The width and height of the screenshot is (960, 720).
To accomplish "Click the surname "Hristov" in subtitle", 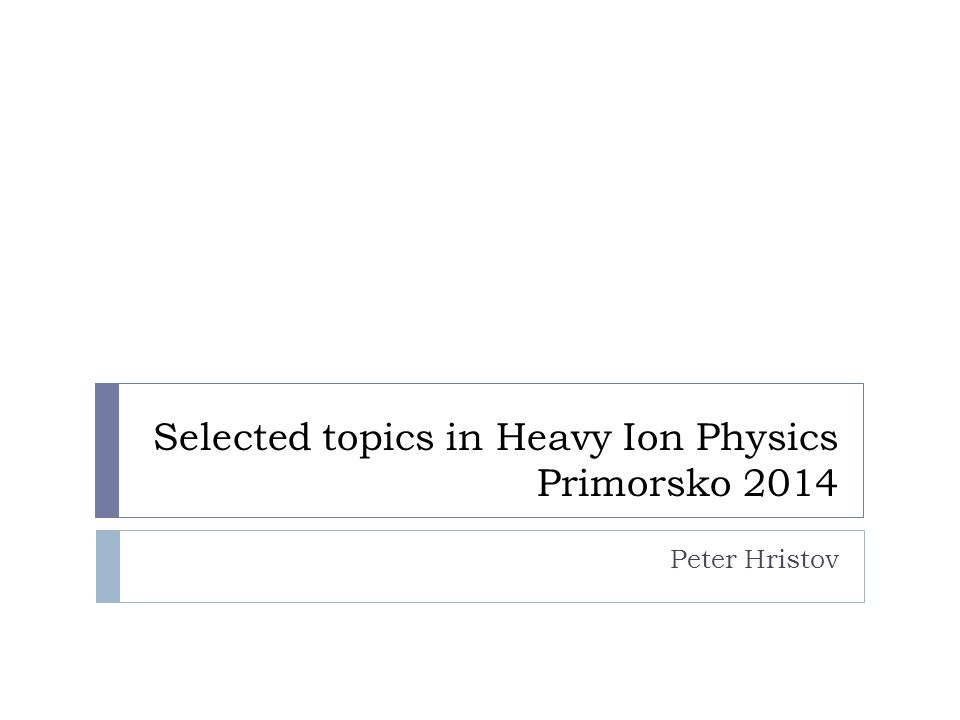I will click(x=792, y=560).
